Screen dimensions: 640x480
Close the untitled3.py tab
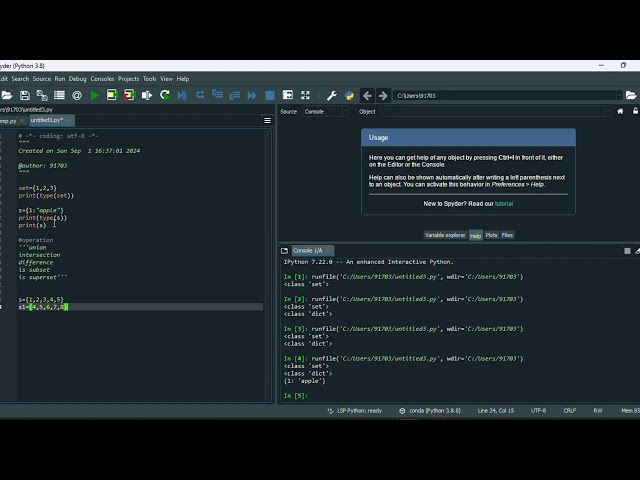coord(69,120)
